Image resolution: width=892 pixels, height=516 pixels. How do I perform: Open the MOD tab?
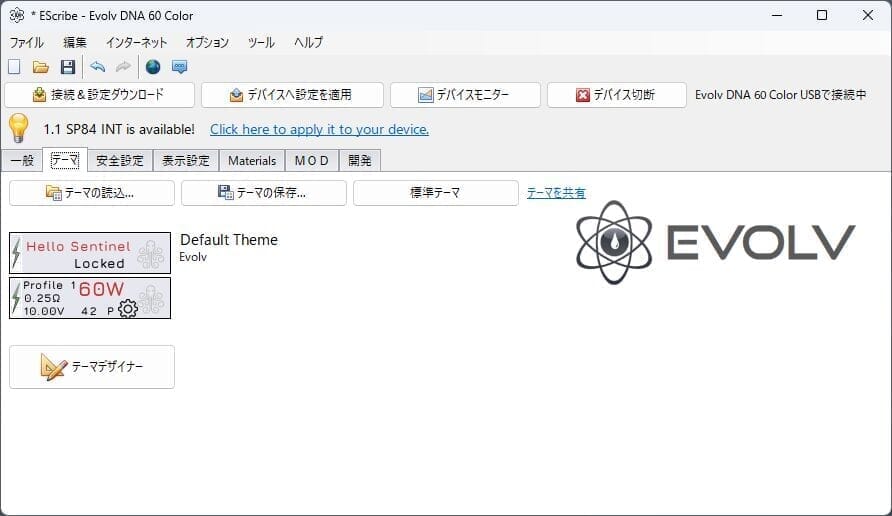point(312,161)
